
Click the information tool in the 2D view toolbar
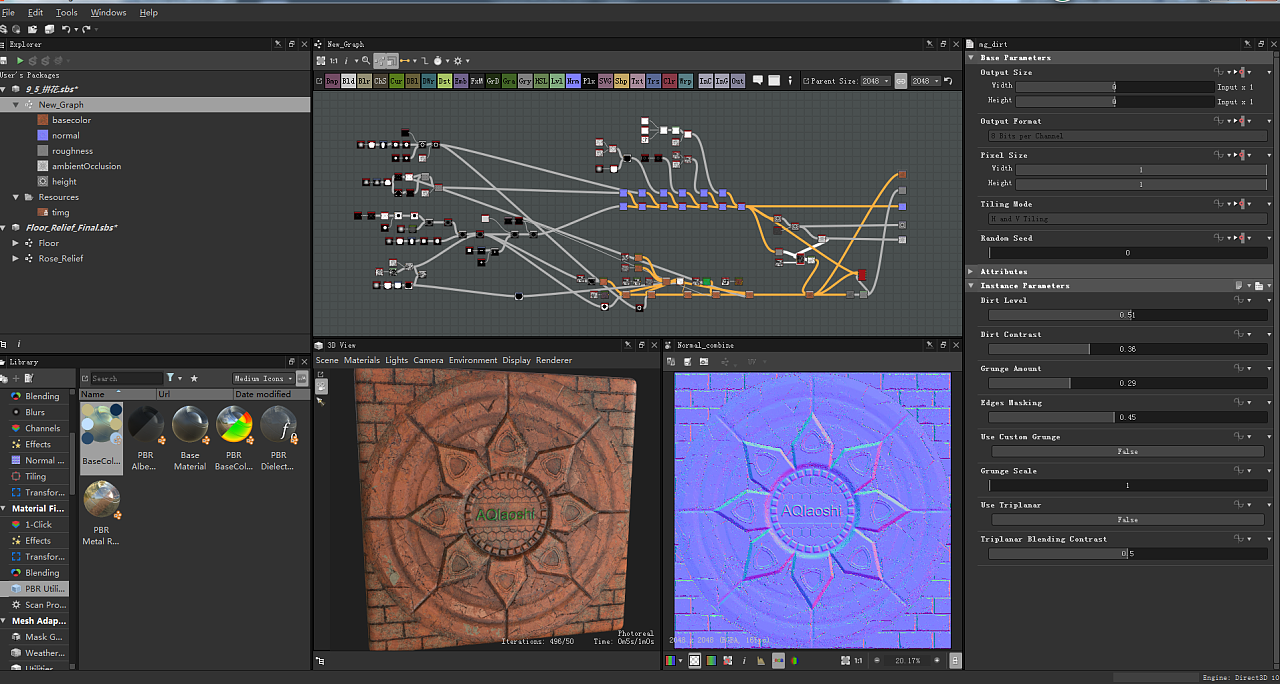click(x=744, y=660)
